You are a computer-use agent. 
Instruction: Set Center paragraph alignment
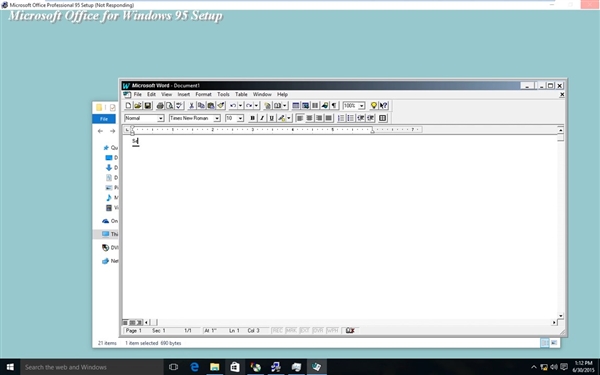pos(309,118)
